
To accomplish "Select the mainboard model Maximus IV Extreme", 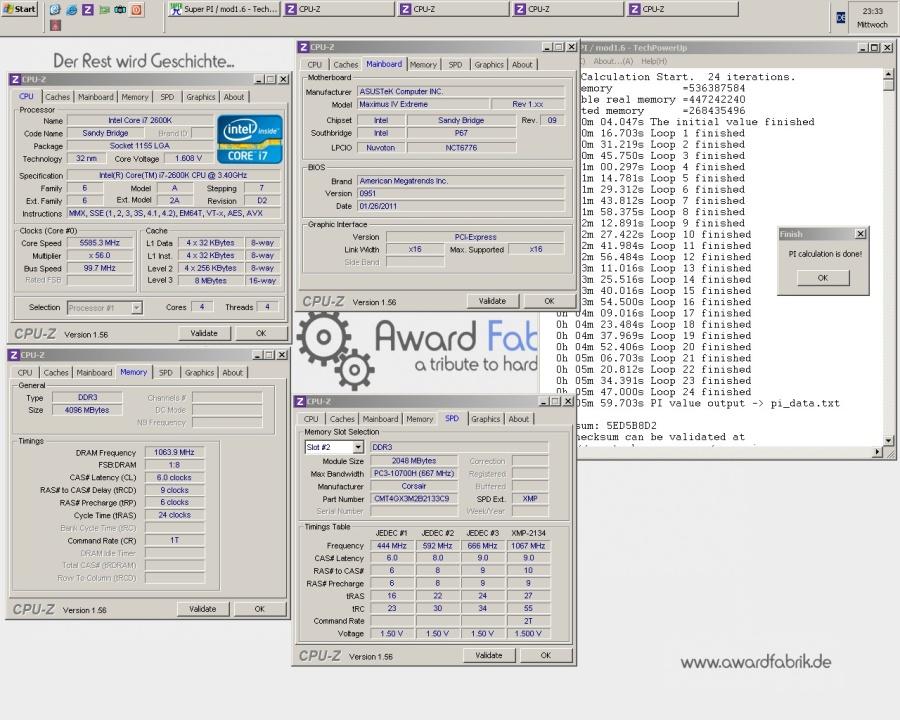I will pos(424,104).
